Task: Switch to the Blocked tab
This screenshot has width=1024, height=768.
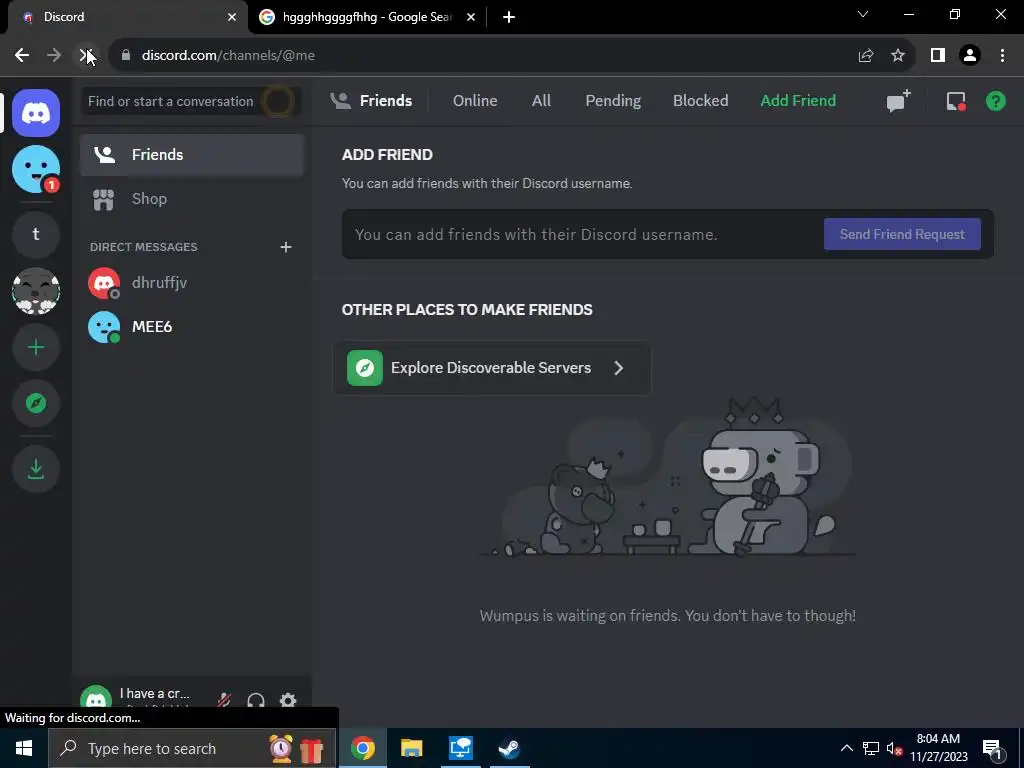Action: click(x=700, y=101)
